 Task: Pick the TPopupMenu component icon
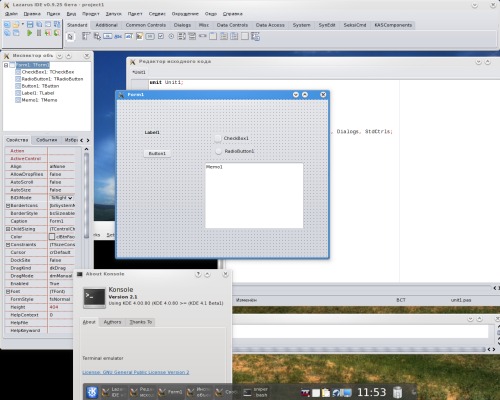pyautogui.click(x=97, y=36)
